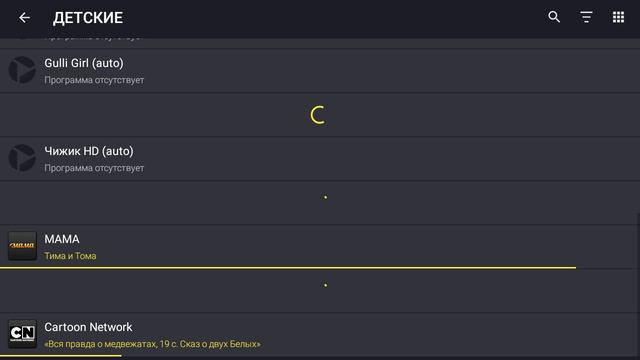This screenshot has width=640, height=360.
Task: Select the Cartoon Network channel title
Action: point(88,327)
